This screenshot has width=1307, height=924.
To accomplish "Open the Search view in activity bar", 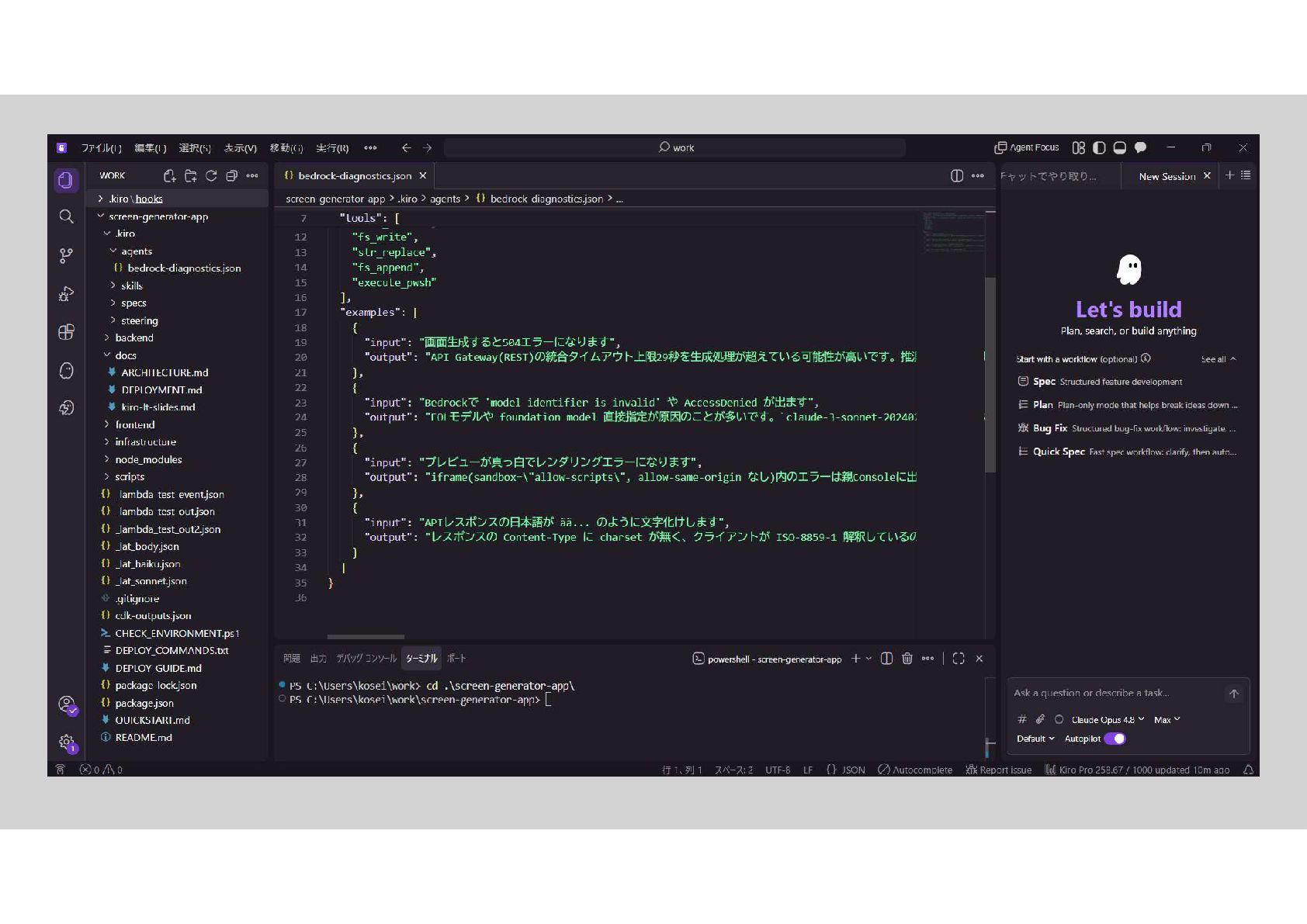I will 66,216.
